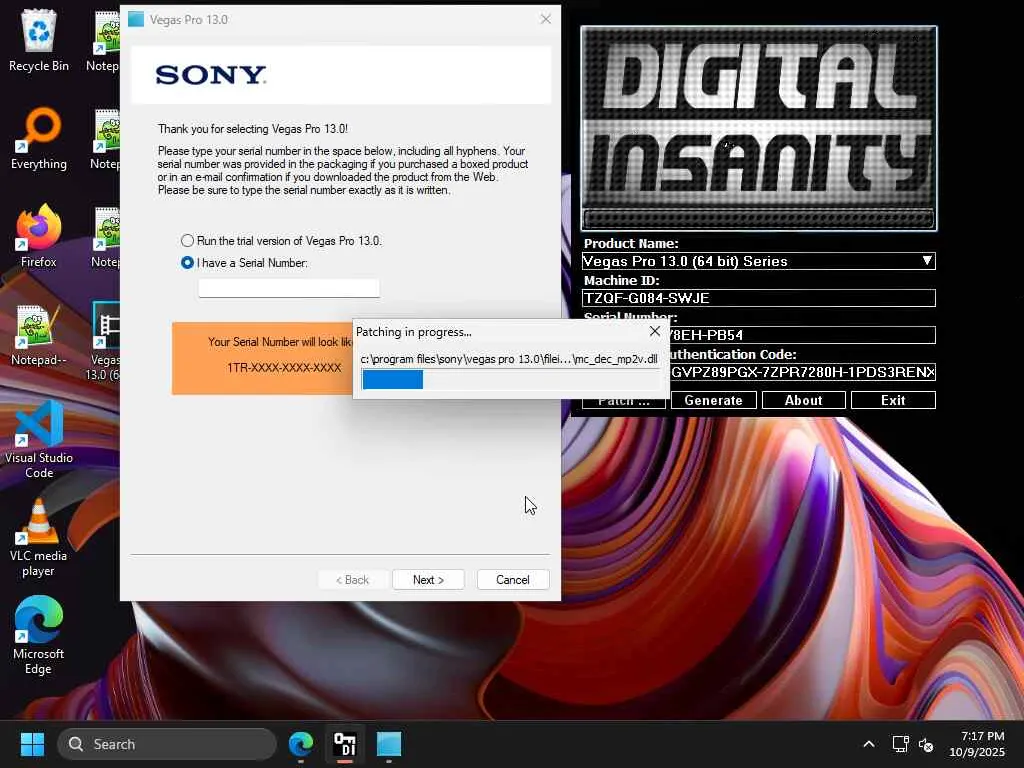Image resolution: width=1024 pixels, height=768 pixels.
Task: Launch Firefox from the desktop
Action: pos(39,236)
